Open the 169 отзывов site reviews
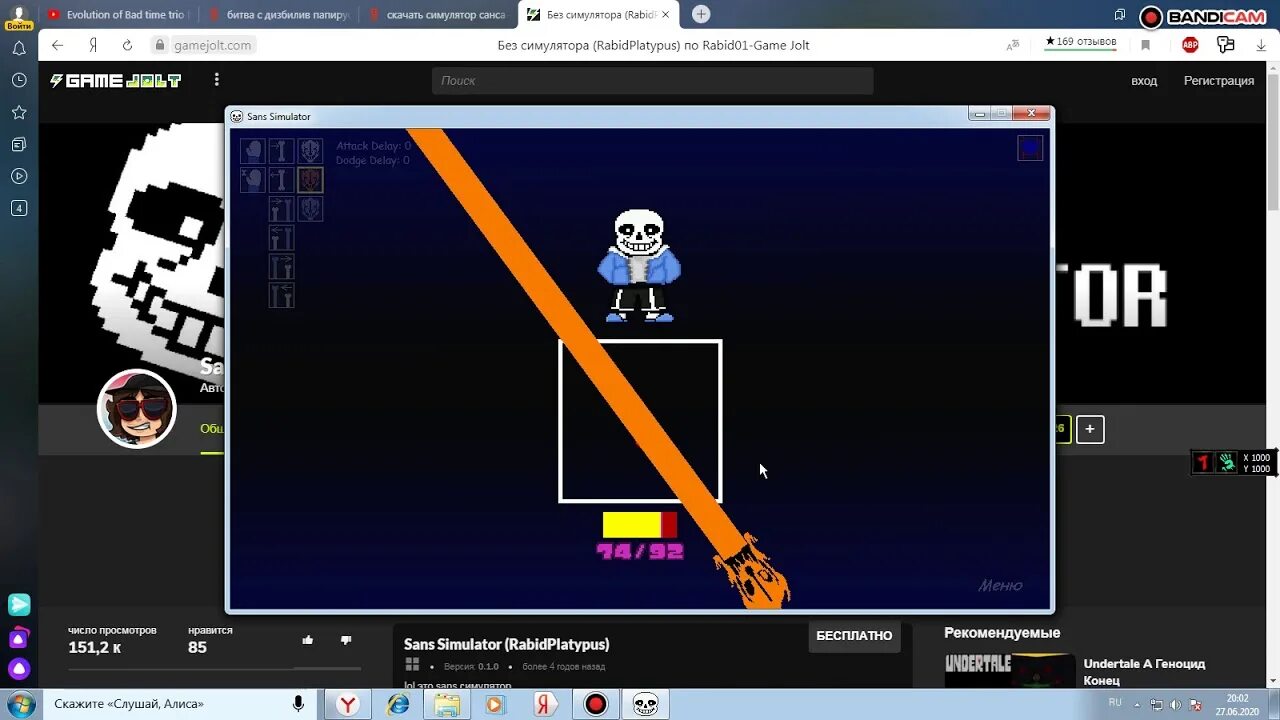The height and width of the screenshot is (720, 1280). [x=1080, y=42]
